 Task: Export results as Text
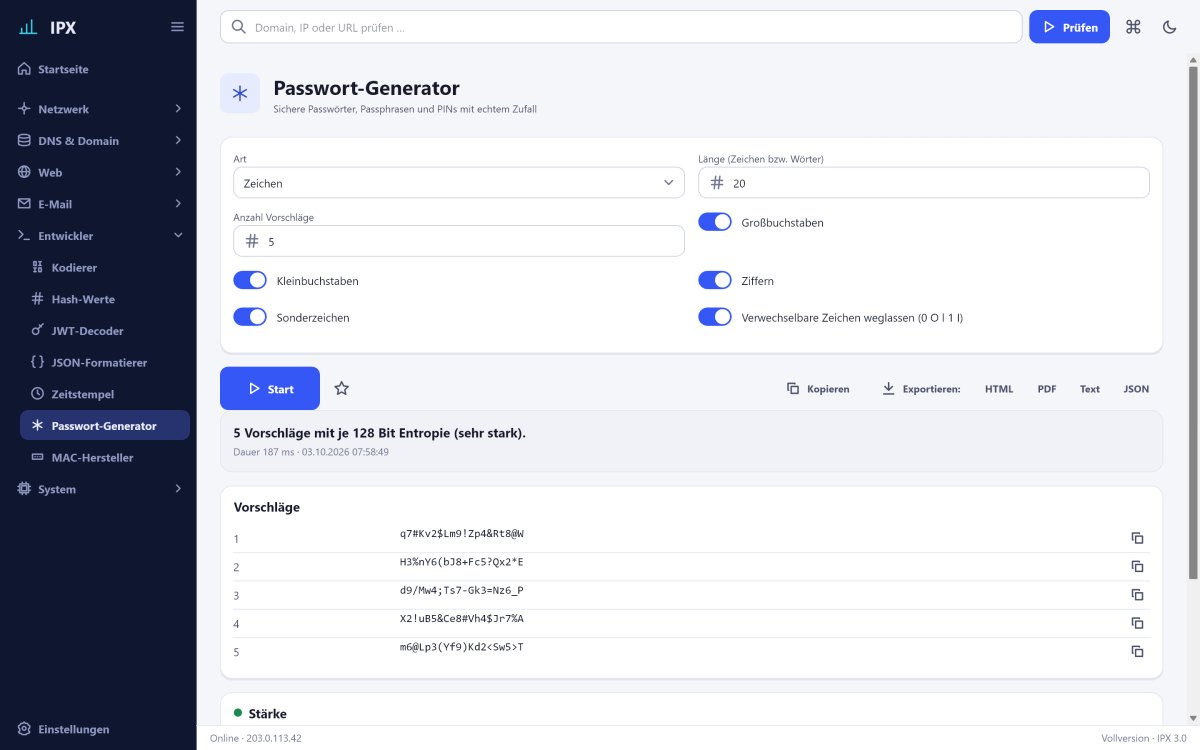1090,389
